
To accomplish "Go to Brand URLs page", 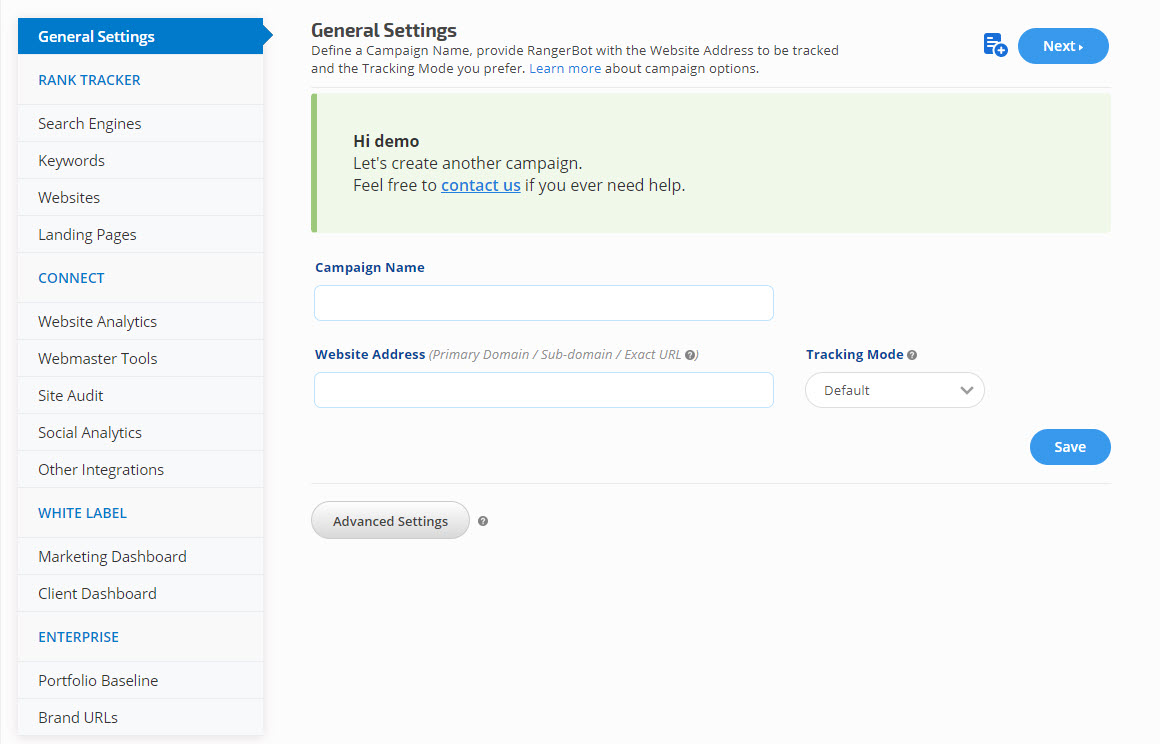I will 77,718.
